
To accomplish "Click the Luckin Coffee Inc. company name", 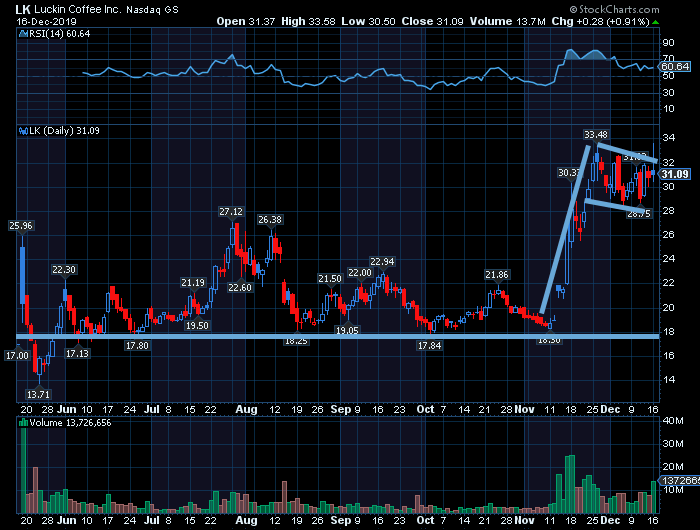I will pyautogui.click(x=77, y=9).
